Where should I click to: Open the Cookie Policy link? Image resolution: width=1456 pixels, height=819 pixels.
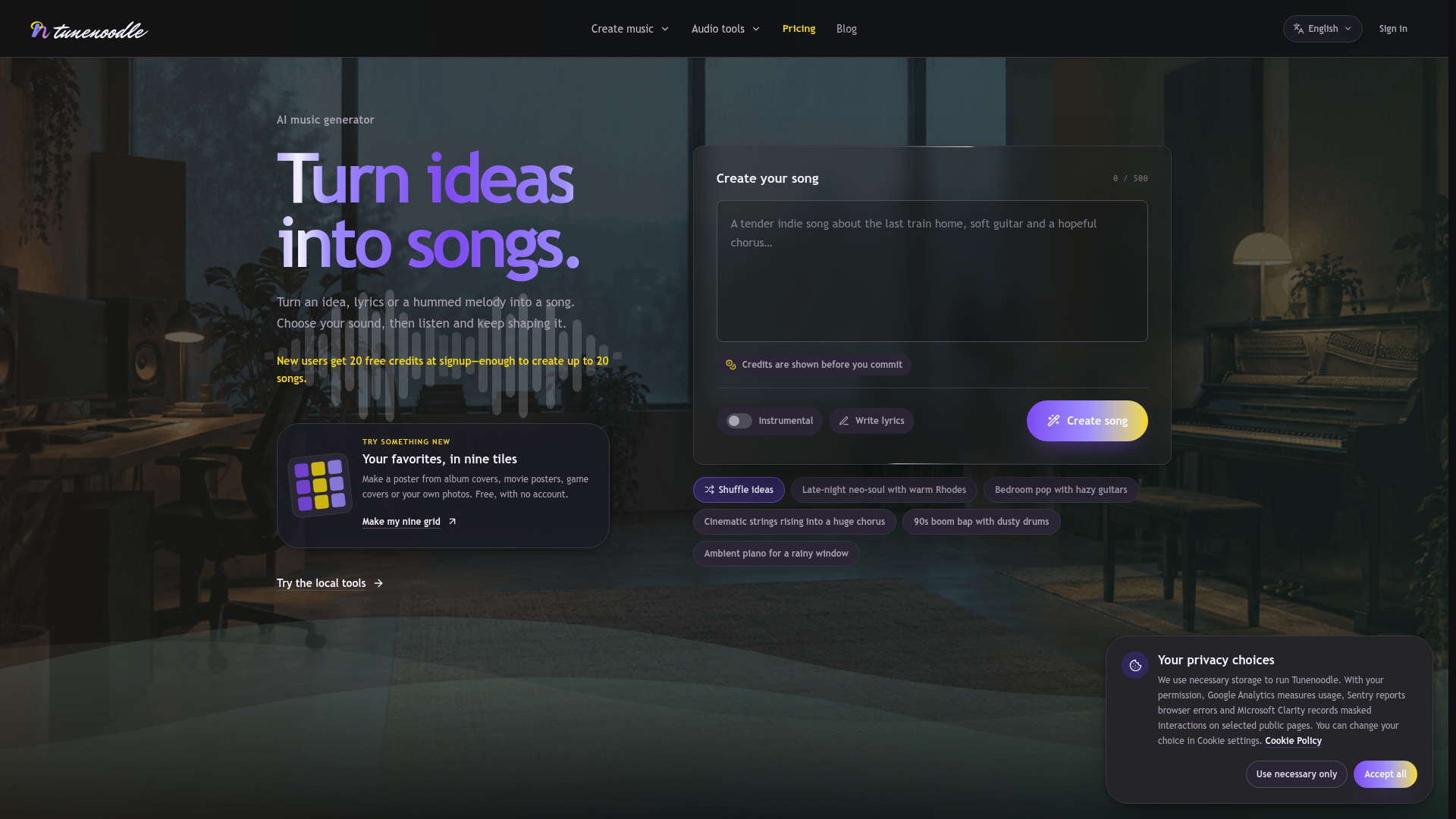click(1293, 741)
